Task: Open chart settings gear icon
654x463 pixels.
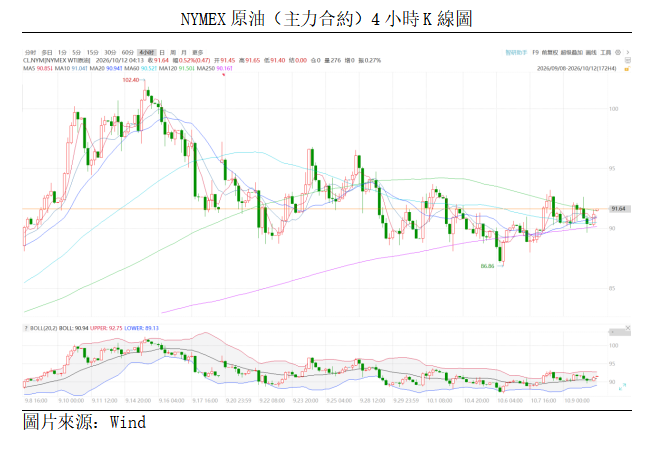Action: pos(618,53)
